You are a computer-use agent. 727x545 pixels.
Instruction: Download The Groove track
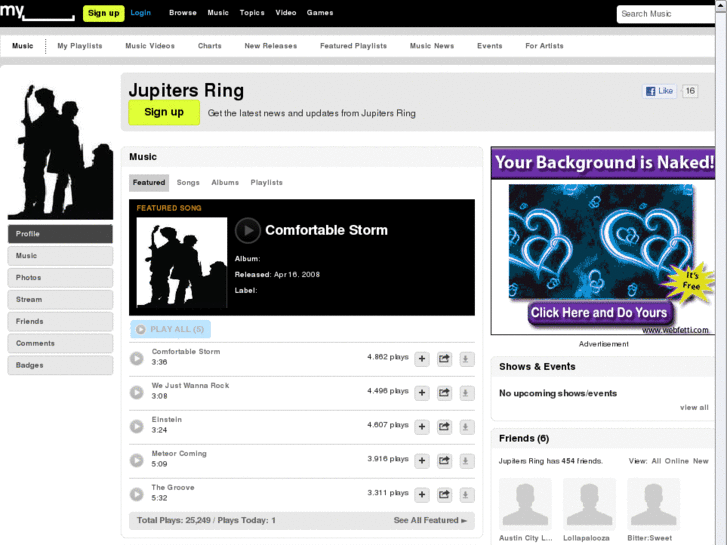(466, 495)
